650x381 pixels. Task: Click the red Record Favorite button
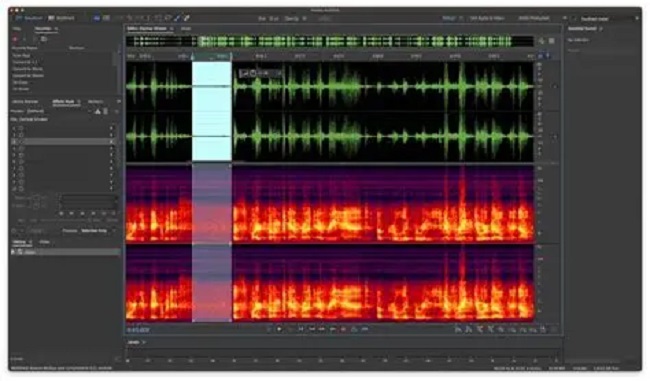tap(15, 39)
